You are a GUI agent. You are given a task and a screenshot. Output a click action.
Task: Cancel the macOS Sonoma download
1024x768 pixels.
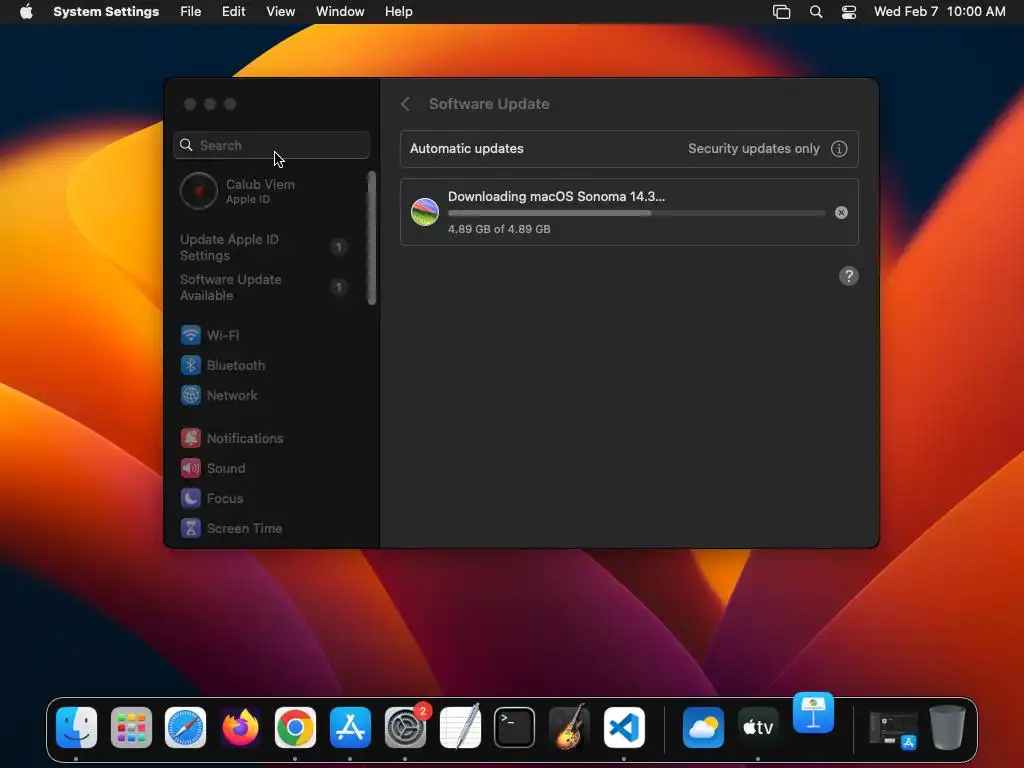[x=841, y=212]
